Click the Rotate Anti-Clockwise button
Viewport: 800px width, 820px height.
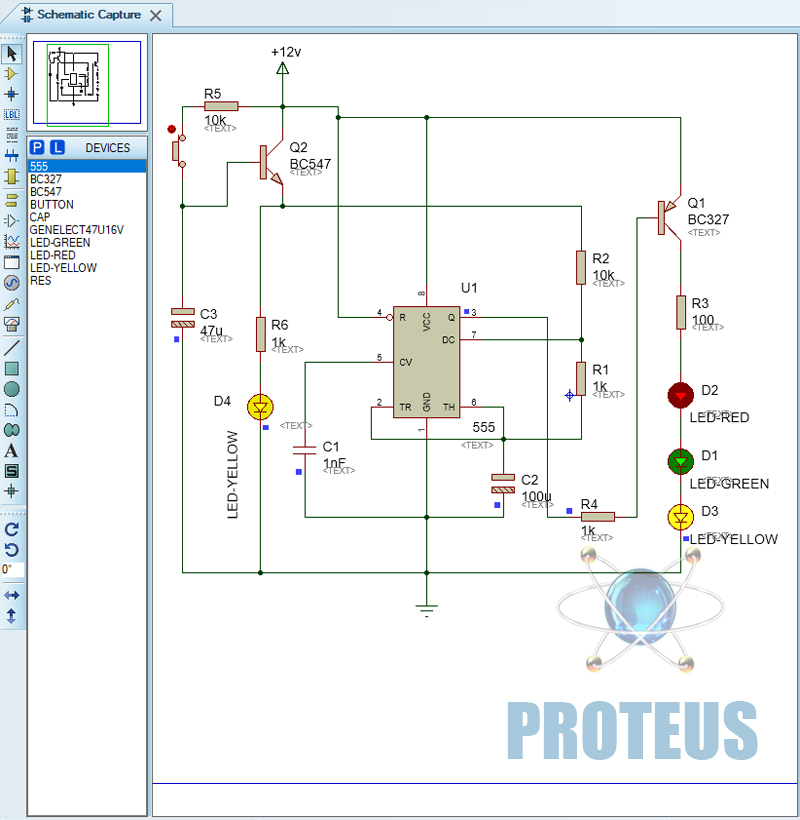tap(12, 549)
